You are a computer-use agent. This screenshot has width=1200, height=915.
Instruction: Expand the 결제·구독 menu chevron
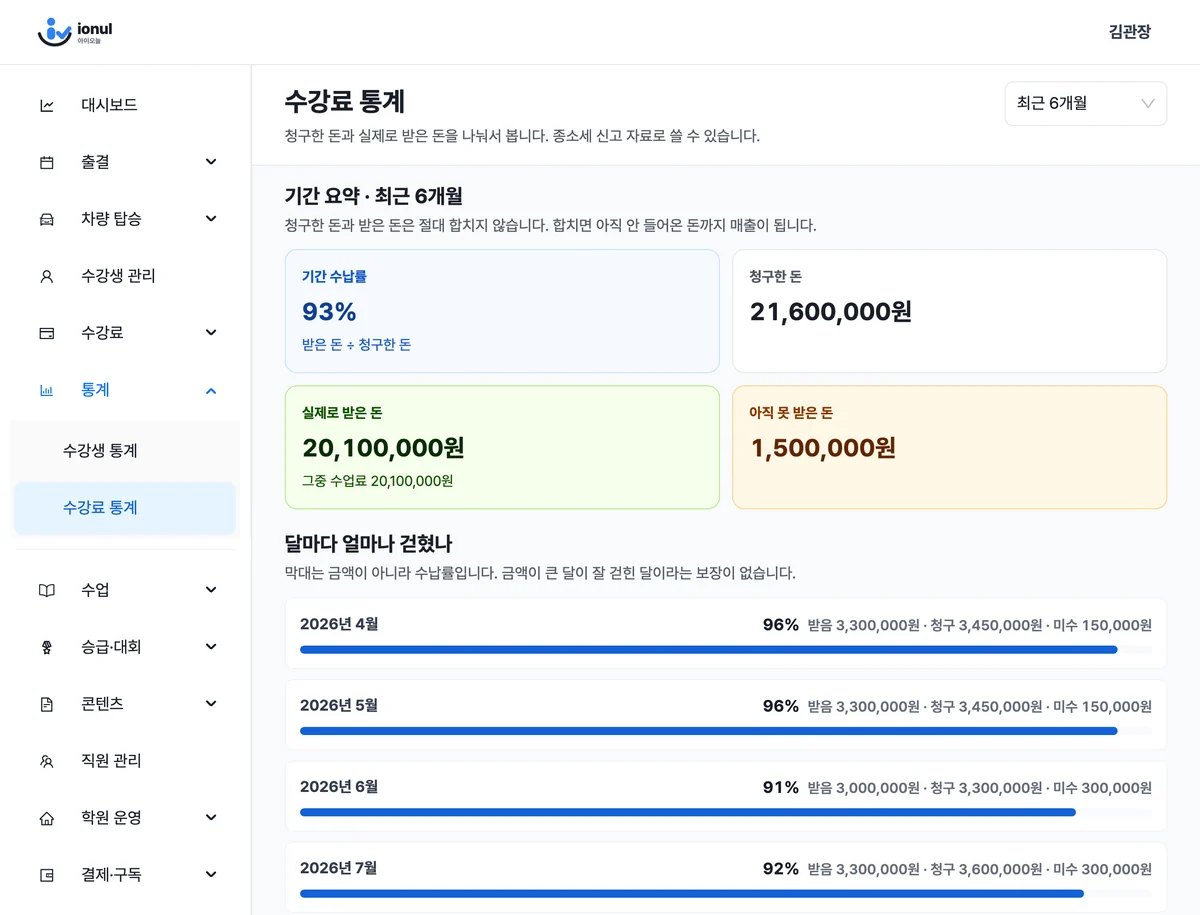[x=211, y=875]
